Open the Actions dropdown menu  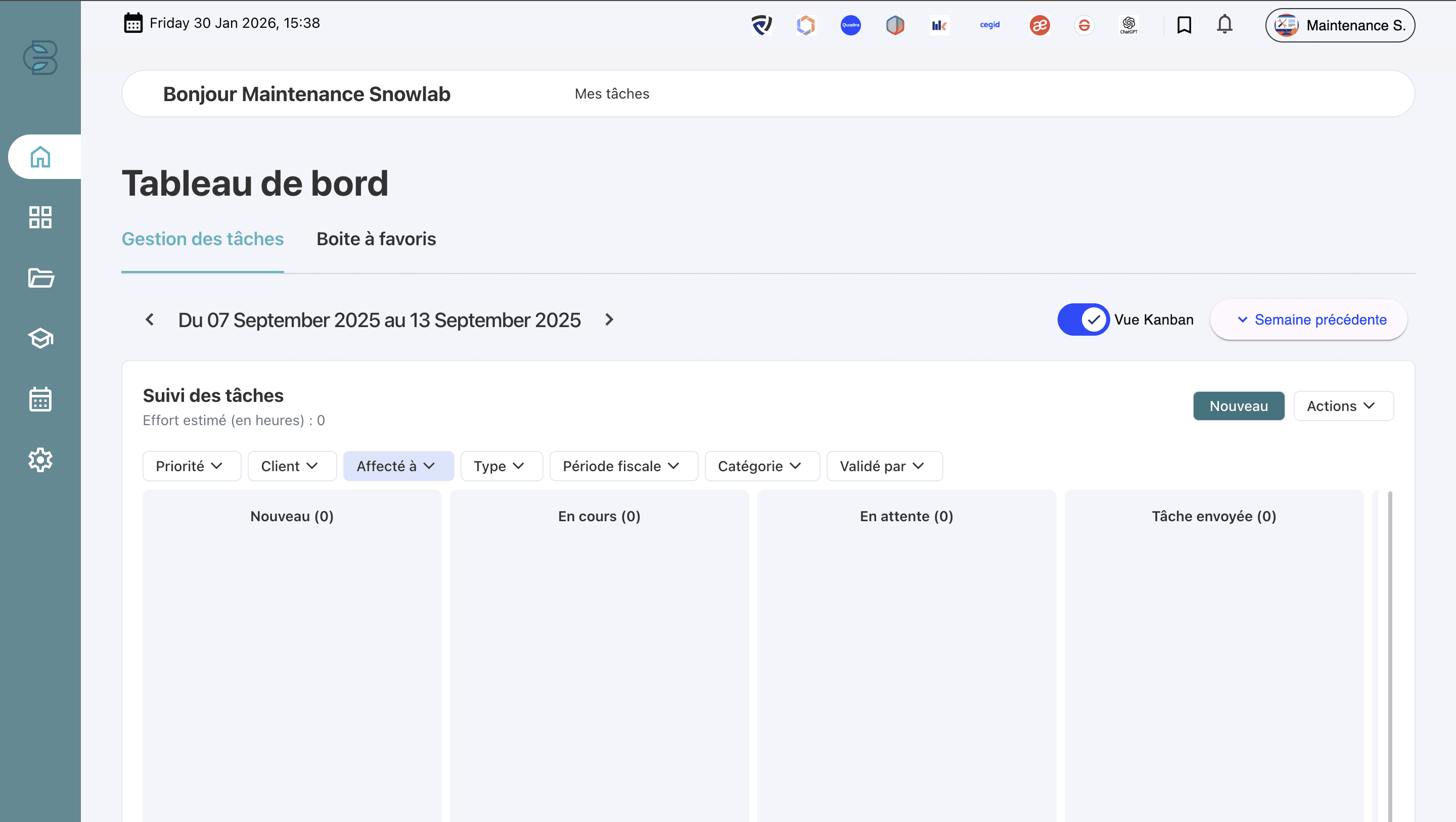coord(1343,406)
